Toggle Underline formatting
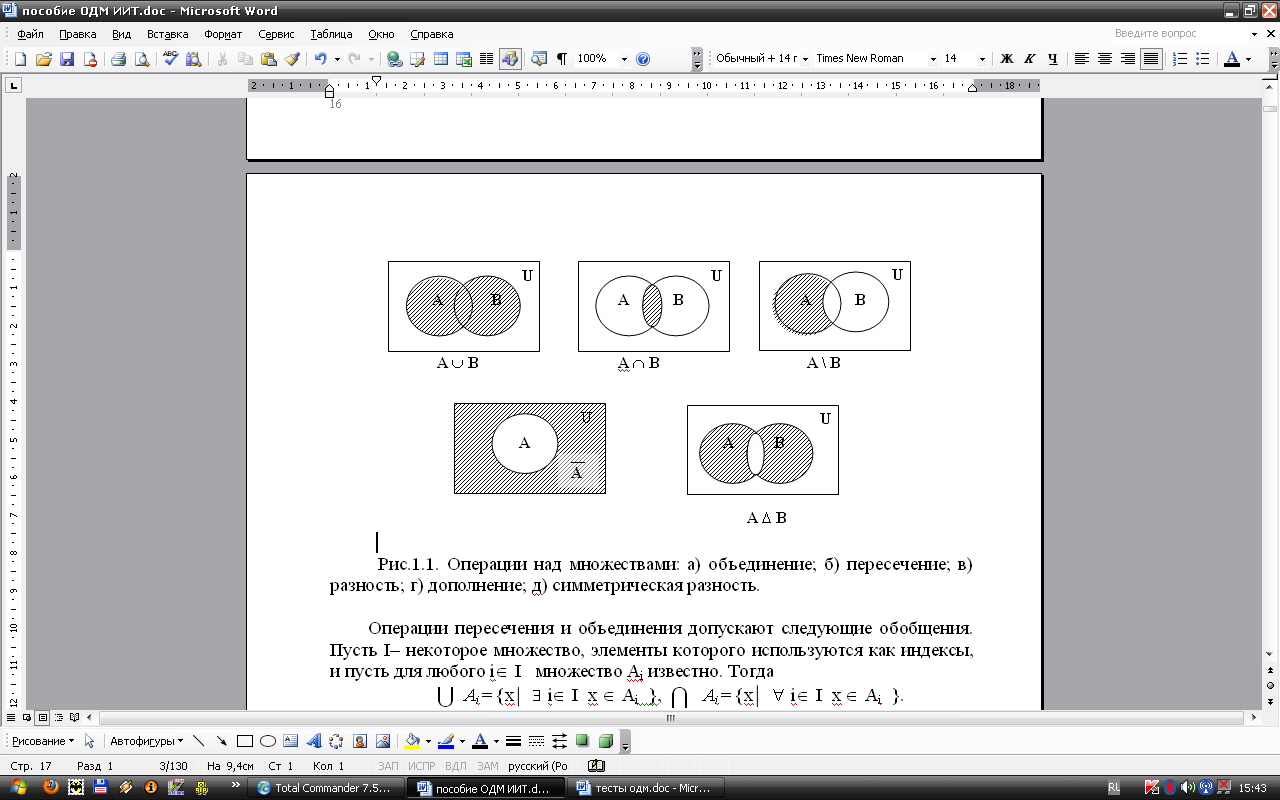This screenshot has width=1280, height=800. click(x=1053, y=59)
